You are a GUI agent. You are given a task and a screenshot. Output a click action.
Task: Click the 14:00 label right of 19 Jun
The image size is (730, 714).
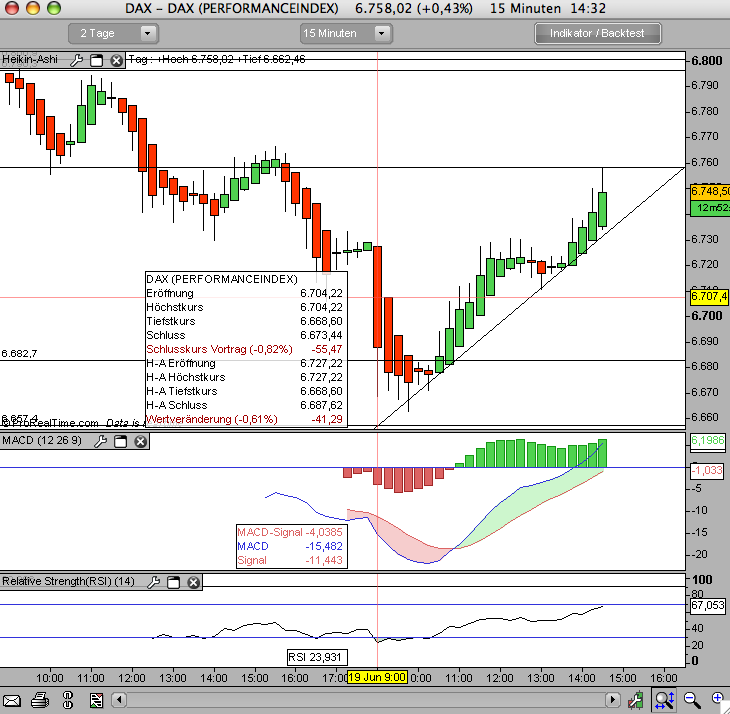coord(581,678)
